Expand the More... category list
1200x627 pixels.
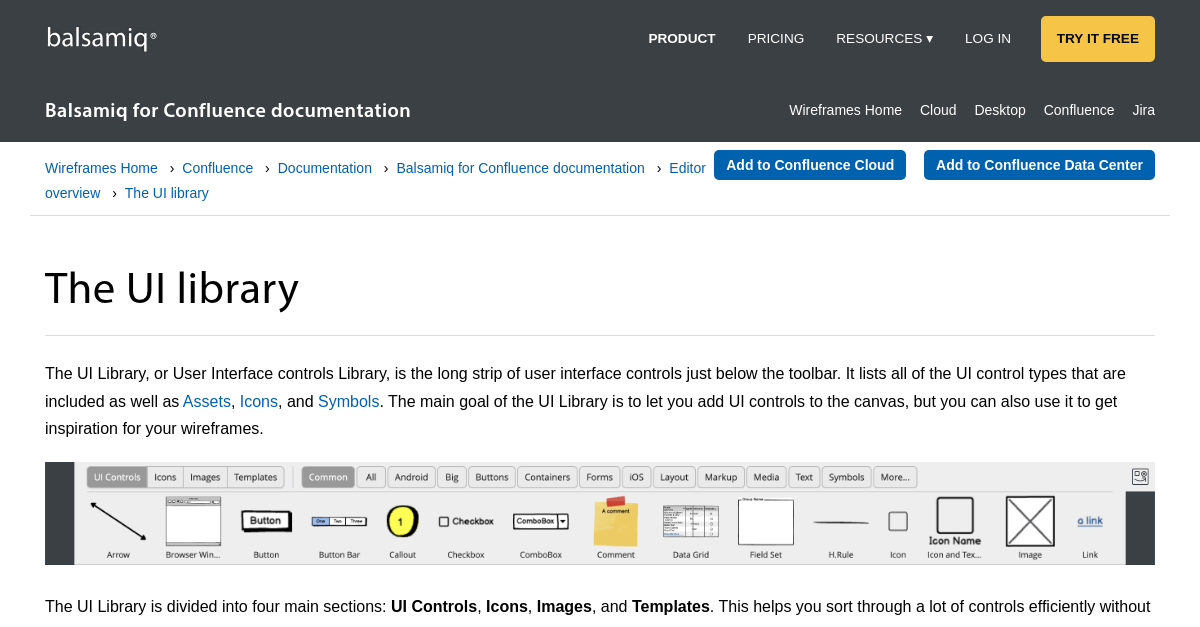click(x=895, y=477)
